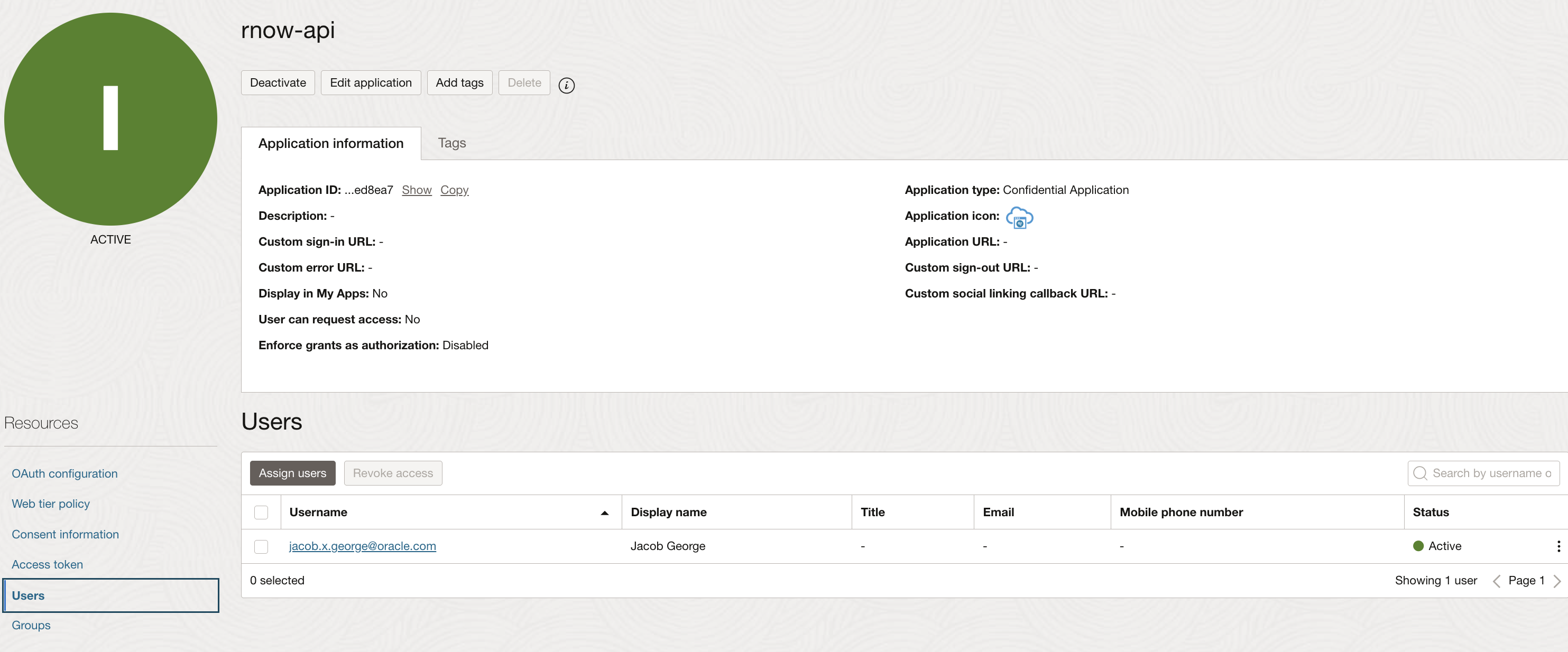Select the Application information tab
Viewport: 1568px width, 652px height.
coord(331,143)
